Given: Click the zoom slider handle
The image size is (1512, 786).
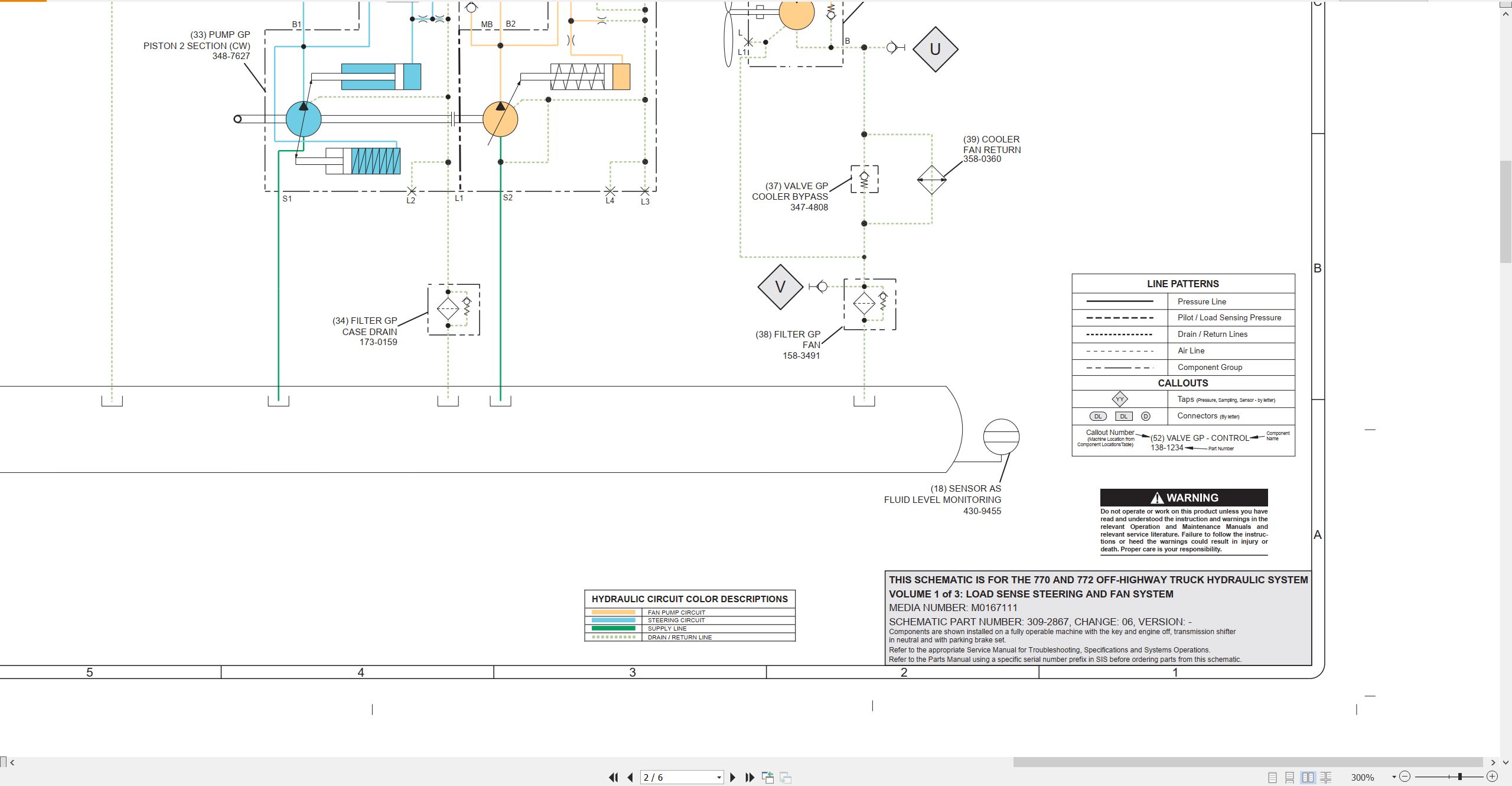Looking at the screenshot, I should click(x=1459, y=777).
